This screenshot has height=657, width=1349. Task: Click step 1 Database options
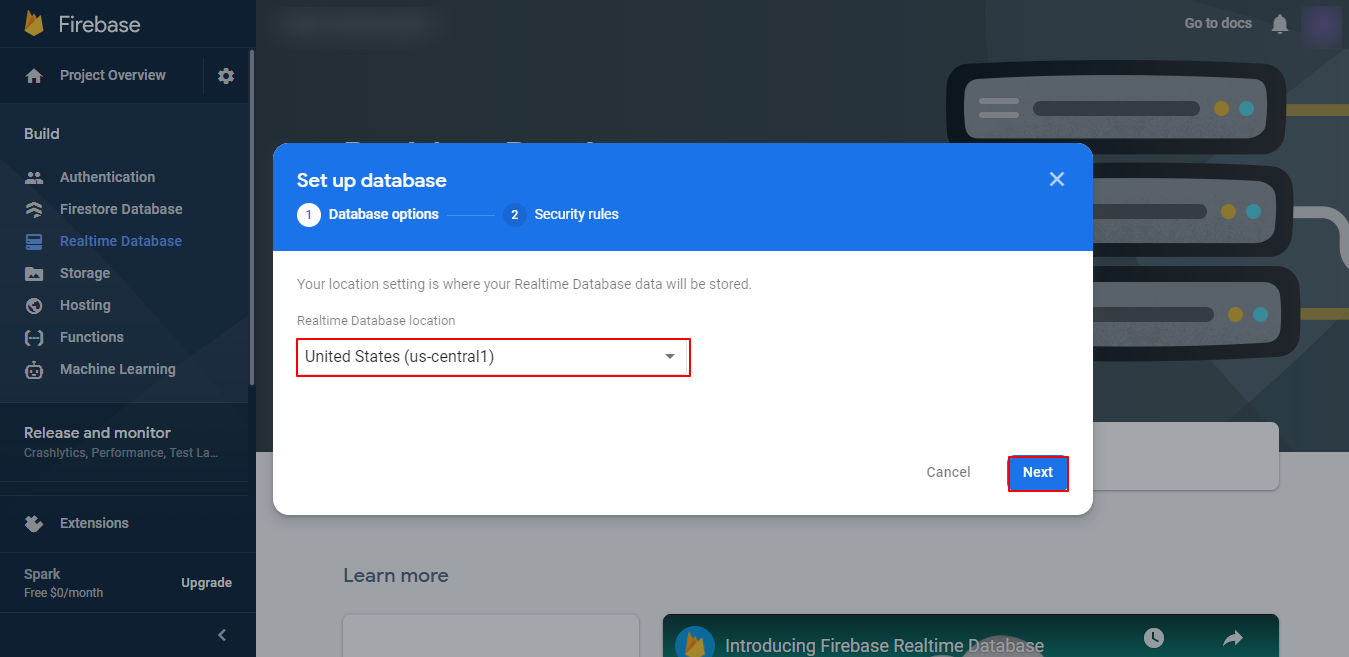click(368, 214)
